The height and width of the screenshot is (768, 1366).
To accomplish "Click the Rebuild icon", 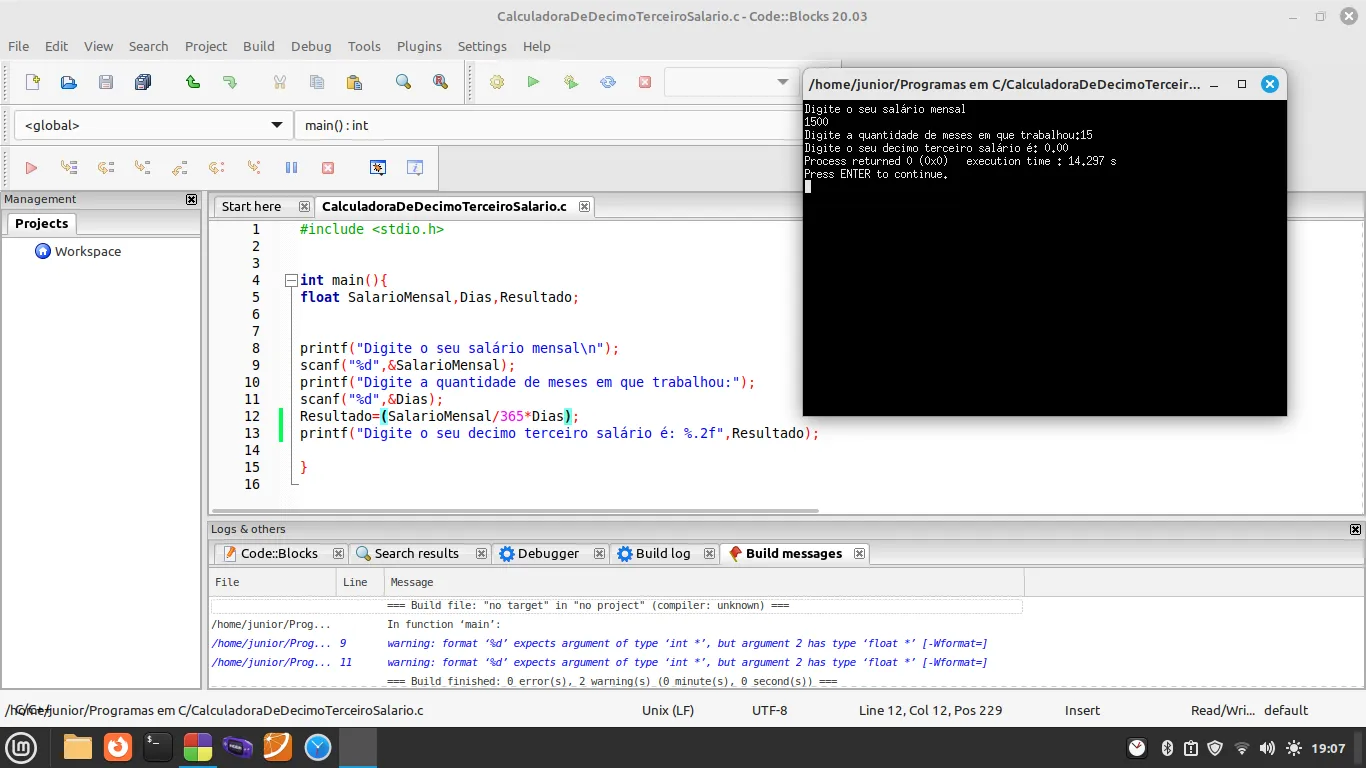I will [x=608, y=82].
